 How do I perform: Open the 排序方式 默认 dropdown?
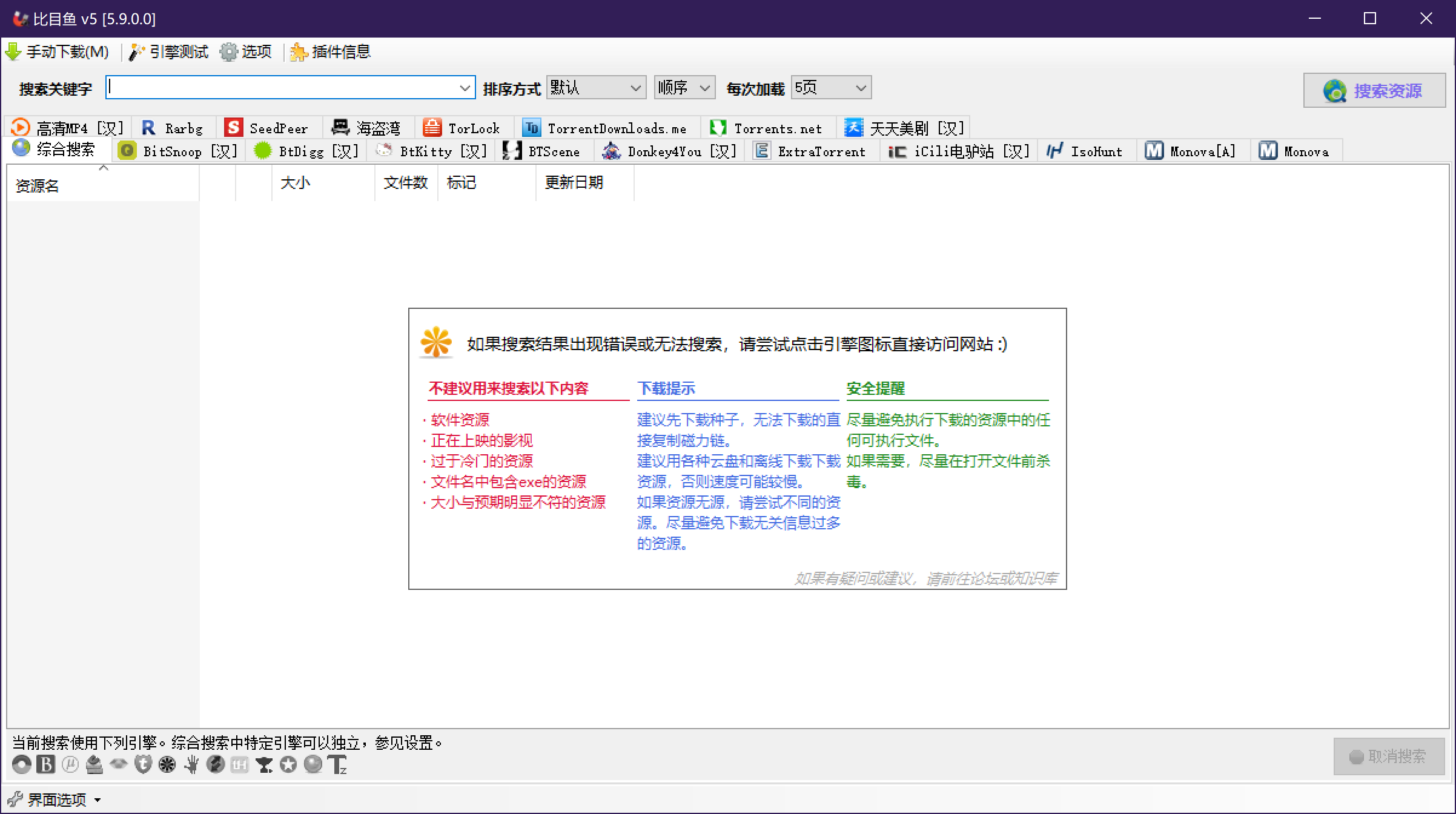(596, 88)
